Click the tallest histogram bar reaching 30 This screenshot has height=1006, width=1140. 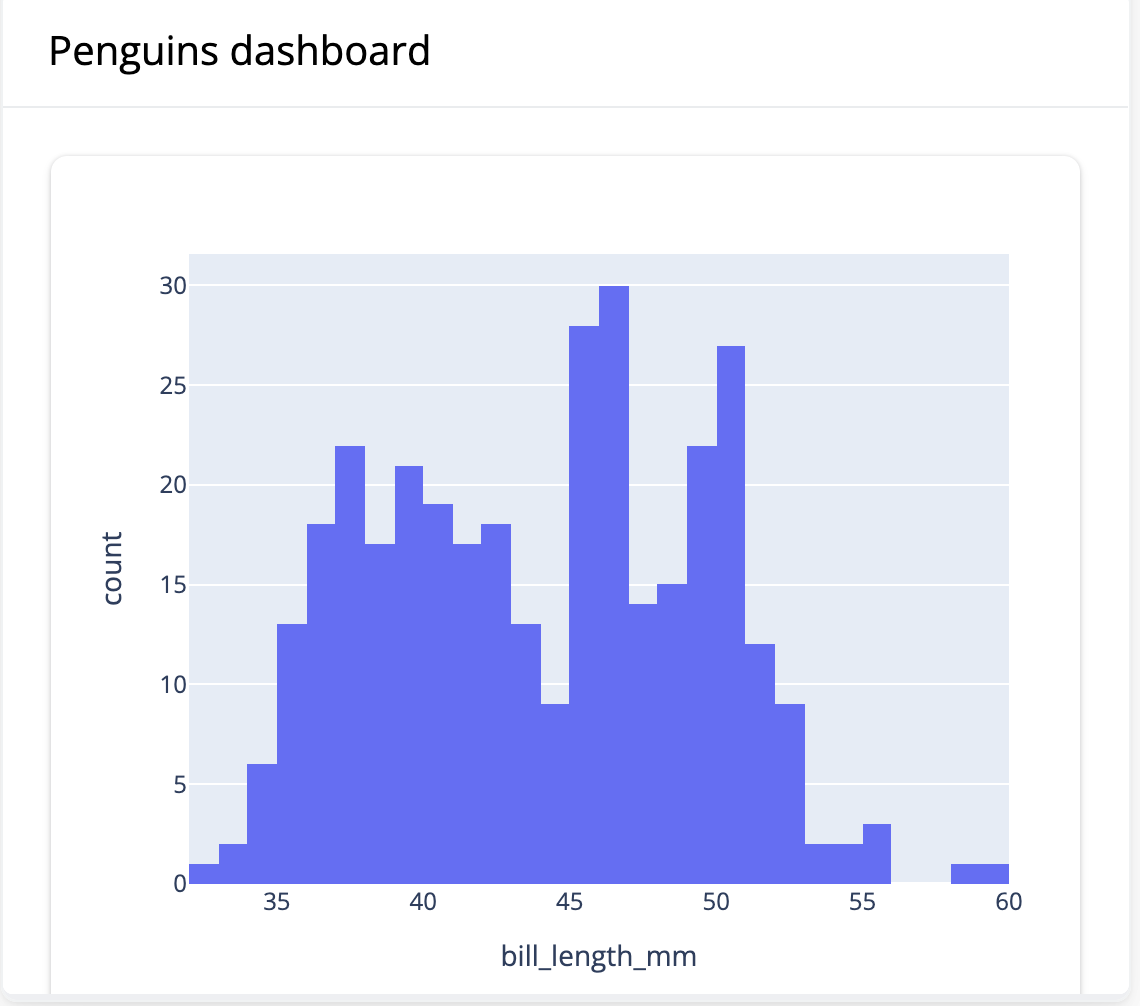tap(614, 584)
